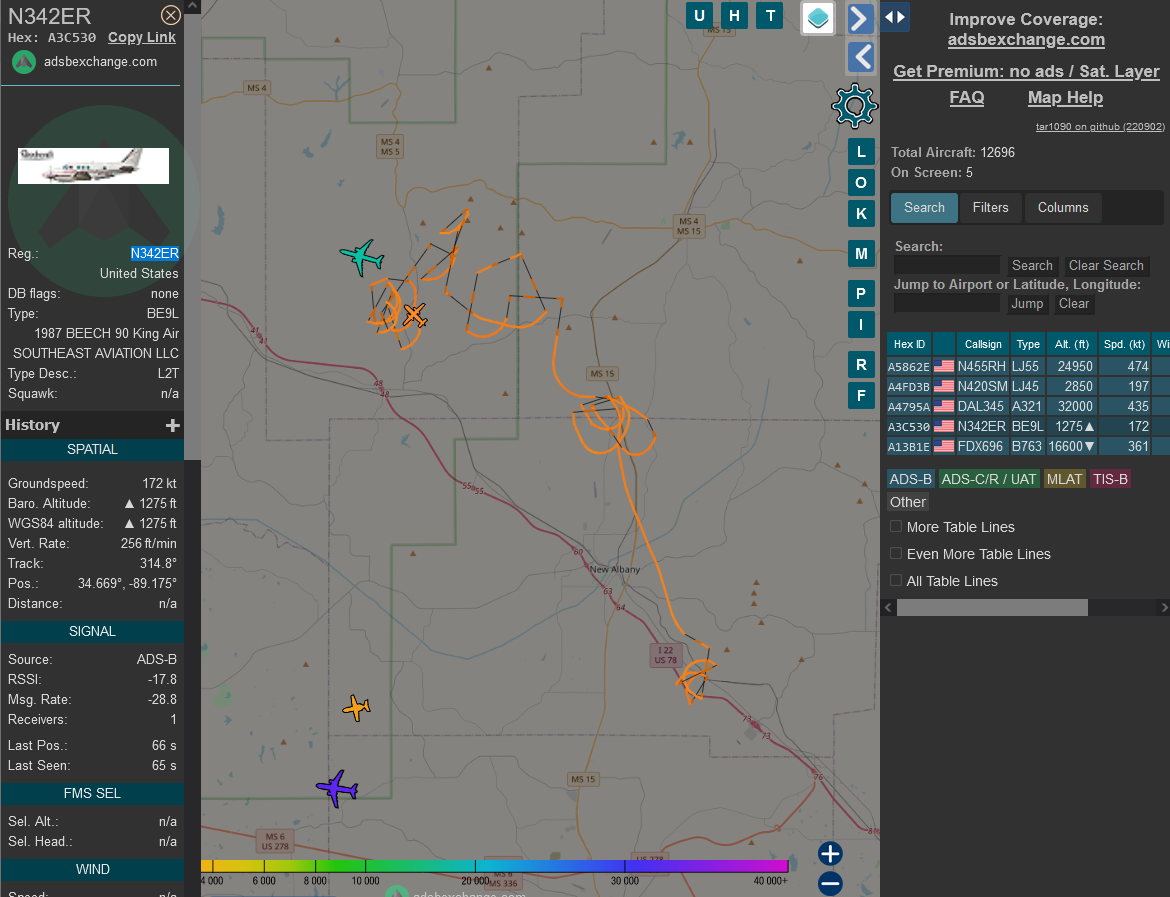Toggle the O map button
The width and height of the screenshot is (1170, 897).
(861, 183)
